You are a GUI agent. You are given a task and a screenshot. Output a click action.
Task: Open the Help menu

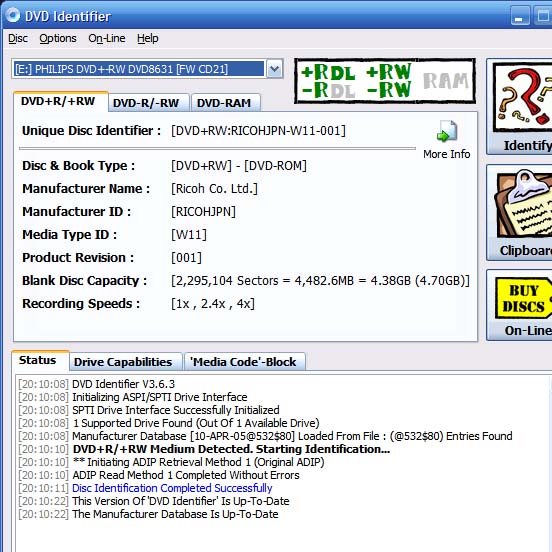148,38
